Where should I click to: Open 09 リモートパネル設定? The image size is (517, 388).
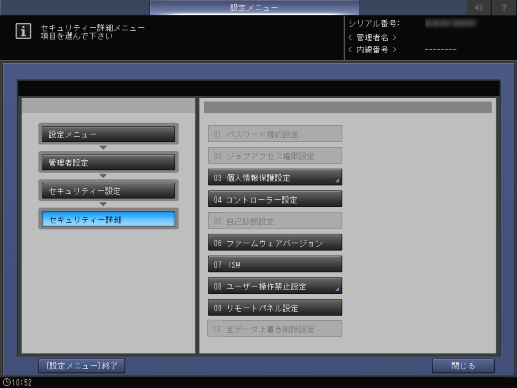pos(275,307)
